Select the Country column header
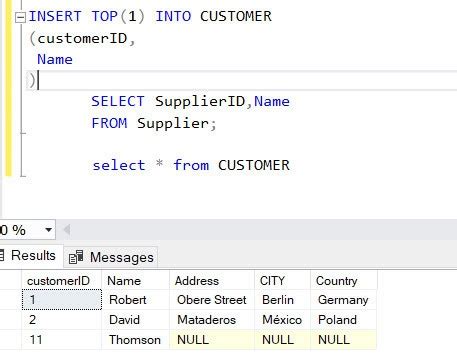This screenshot has height=364, width=457. tap(344, 281)
